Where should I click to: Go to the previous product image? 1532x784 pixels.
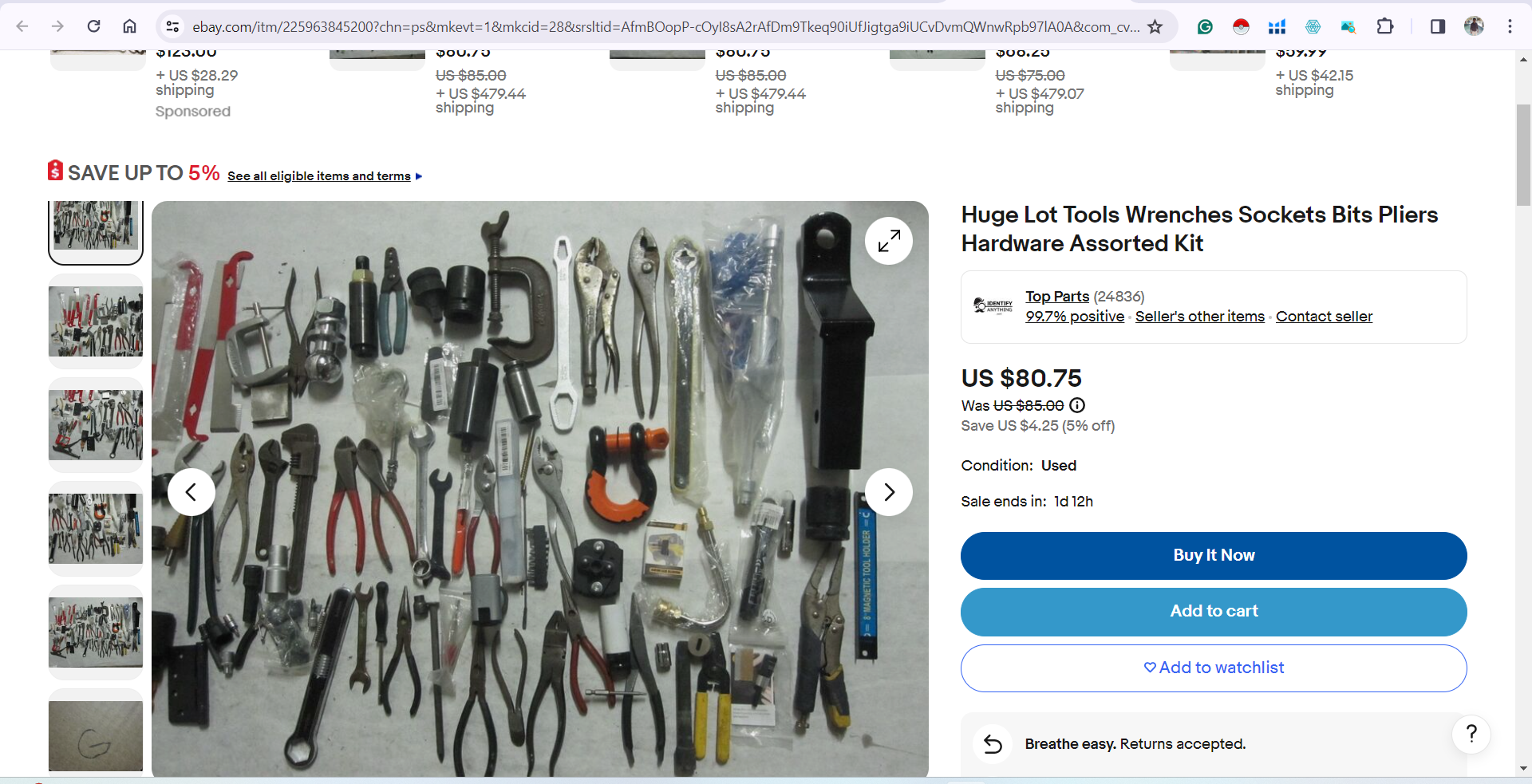click(x=191, y=492)
